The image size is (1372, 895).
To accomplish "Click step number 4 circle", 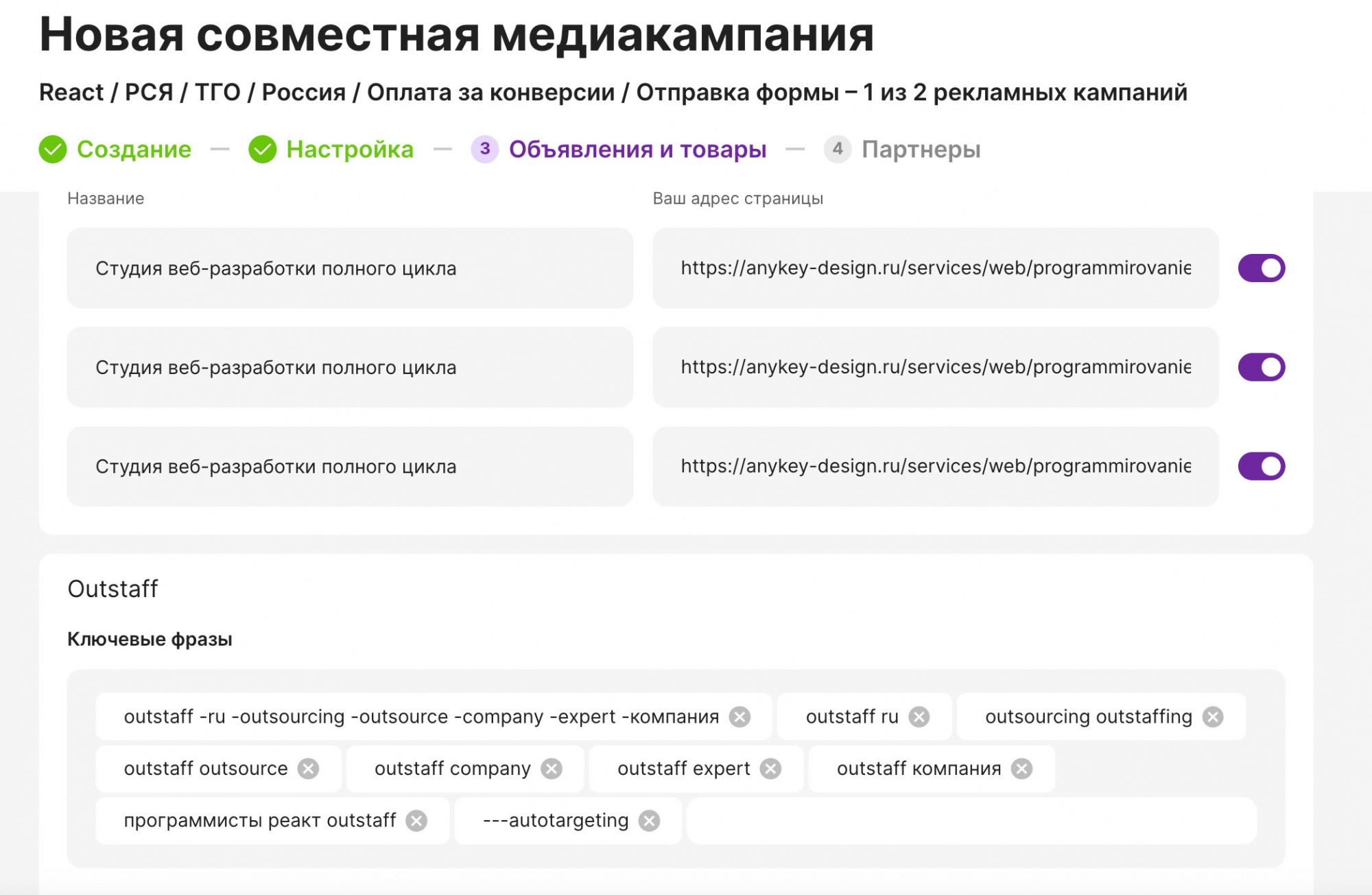I will [x=838, y=149].
